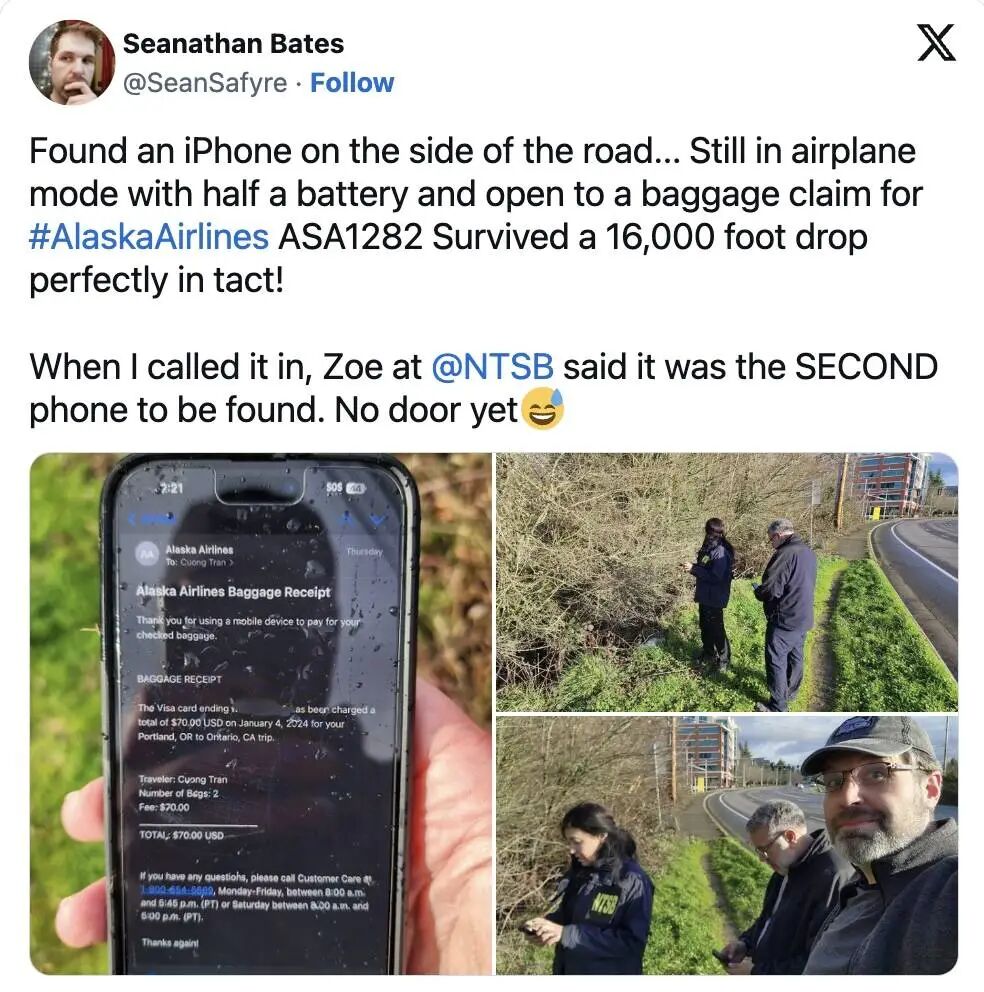Screen dimensions: 984x992
Task: Tap the SOS status indicator on phone
Action: 334,487
